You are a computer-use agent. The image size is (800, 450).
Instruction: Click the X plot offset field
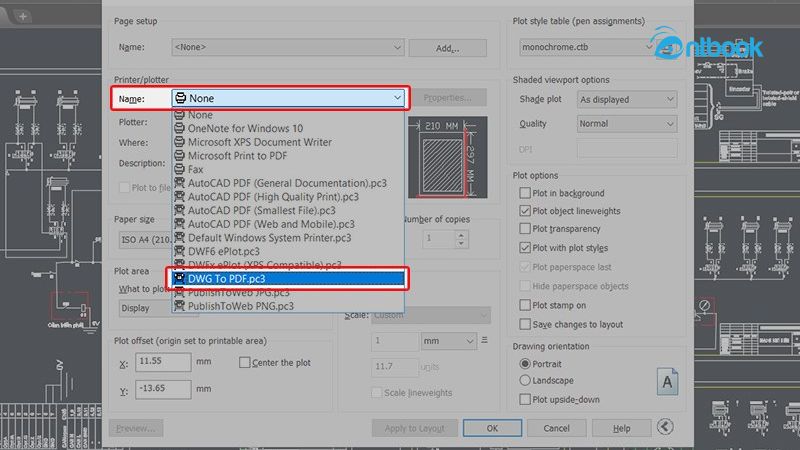163,362
